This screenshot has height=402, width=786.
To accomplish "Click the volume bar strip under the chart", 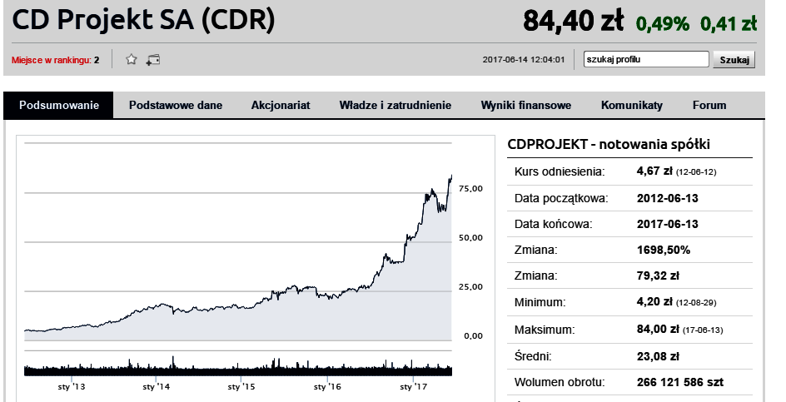I will 238,367.
